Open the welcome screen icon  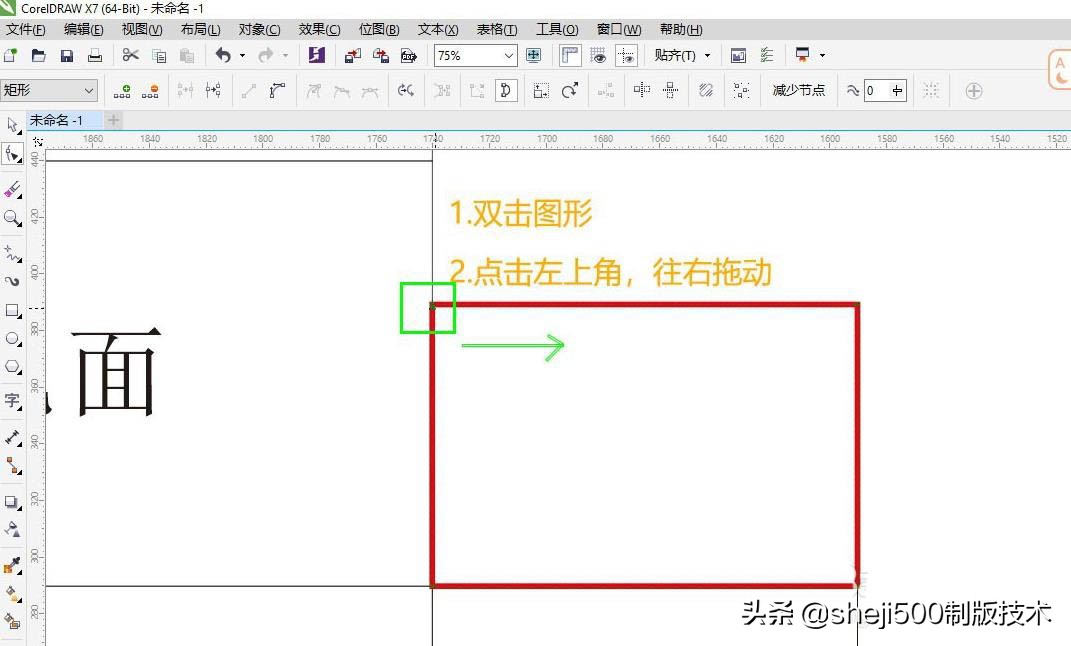pyautogui.click(x=738, y=56)
